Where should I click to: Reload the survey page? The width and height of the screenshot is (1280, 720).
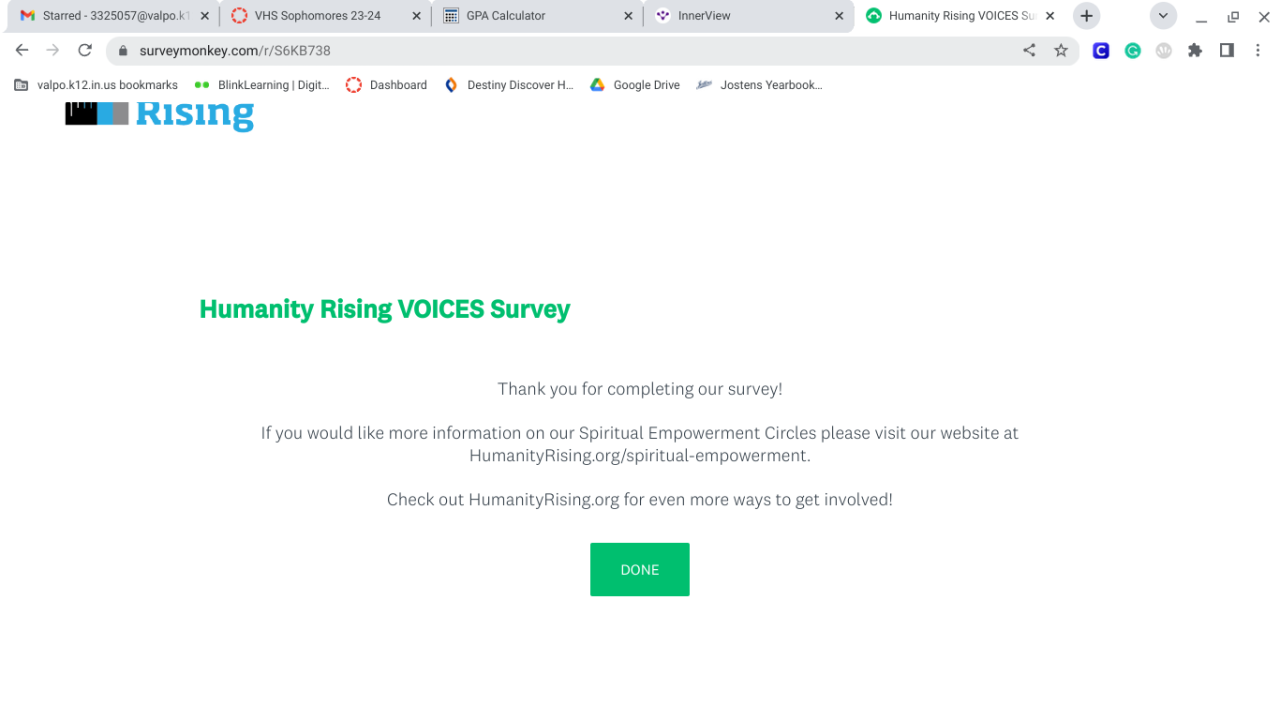85,50
